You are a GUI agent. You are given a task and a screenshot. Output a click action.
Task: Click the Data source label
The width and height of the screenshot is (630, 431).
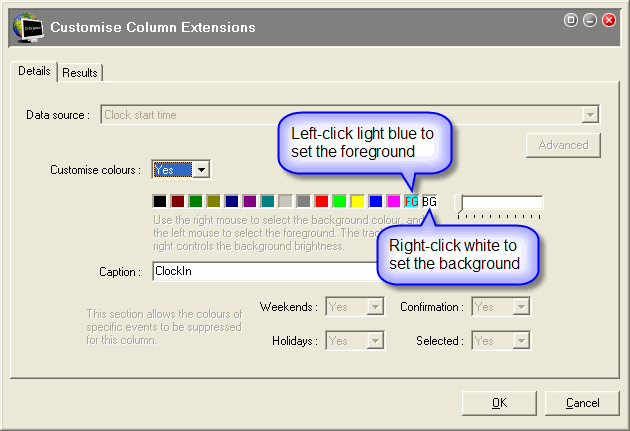pyautogui.click(x=58, y=115)
